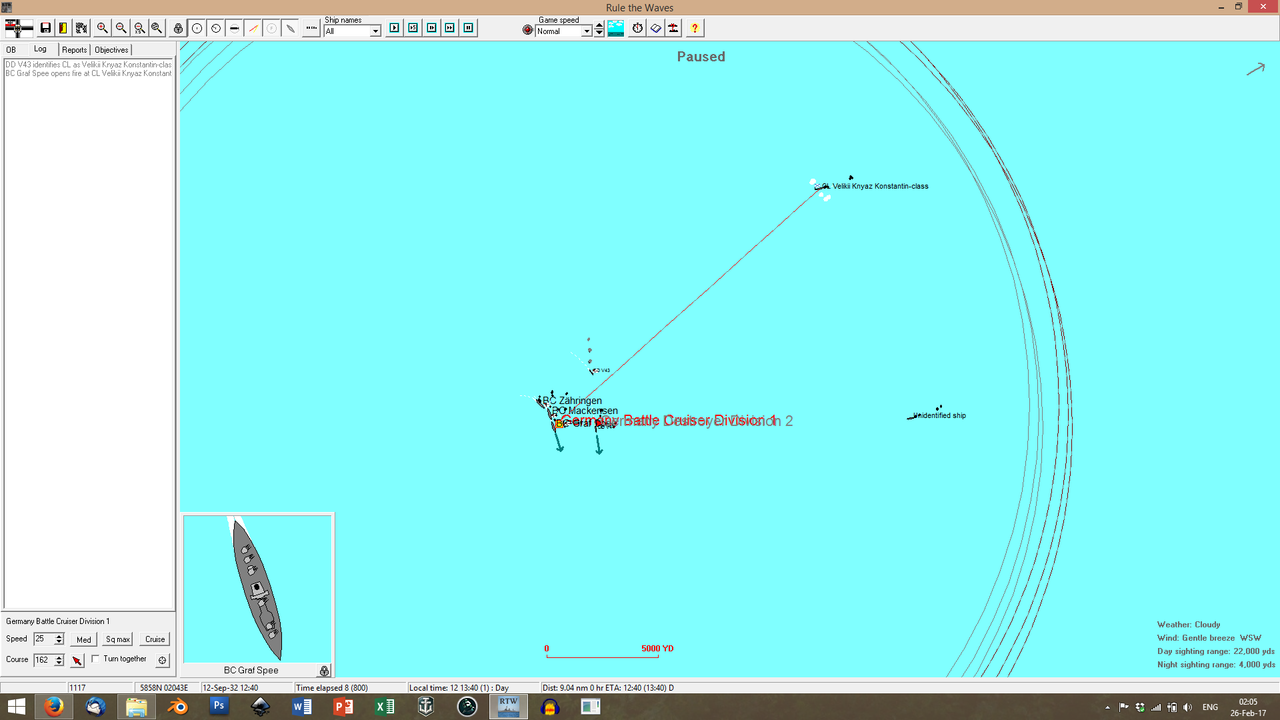Click the Sq max speed button
Viewport: 1280px width, 720px height.
tap(117, 639)
